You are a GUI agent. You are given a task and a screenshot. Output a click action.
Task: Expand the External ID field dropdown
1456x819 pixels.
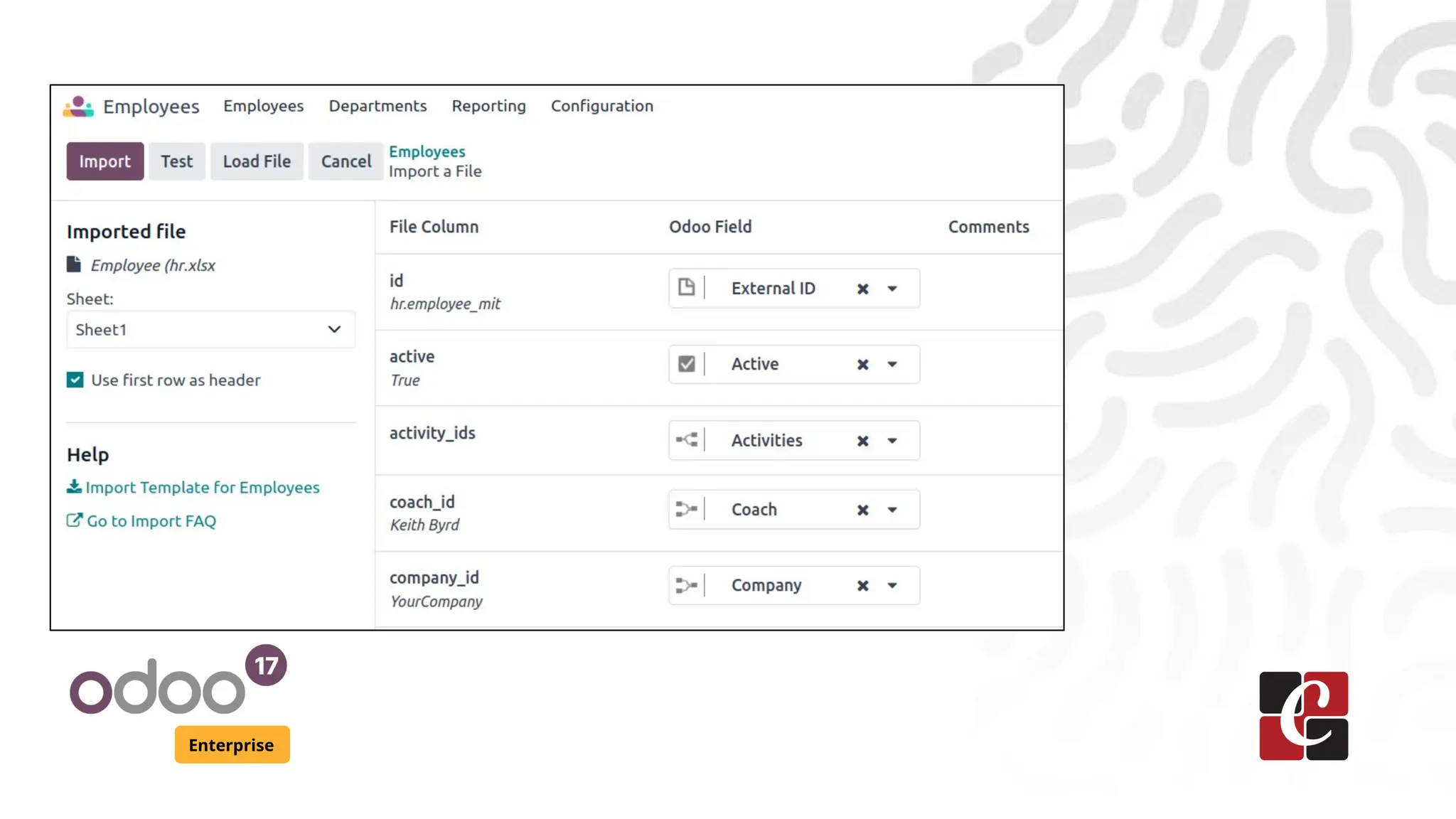(x=892, y=289)
